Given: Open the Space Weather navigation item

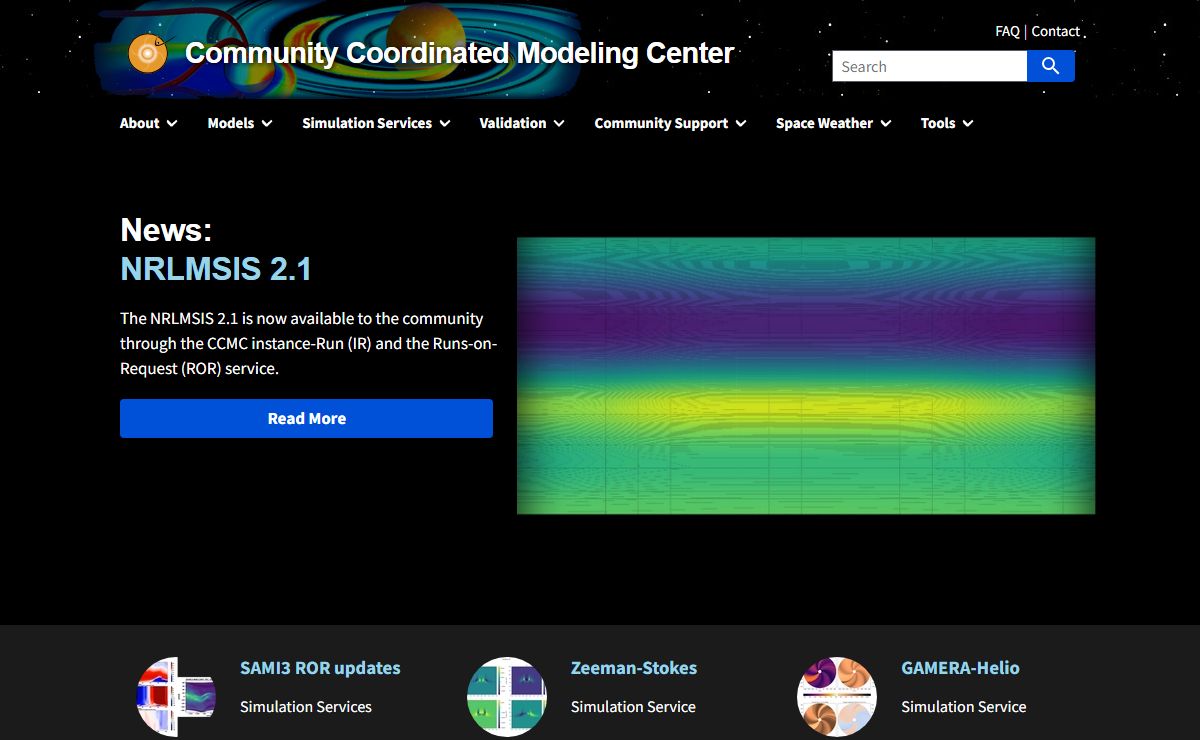Looking at the screenshot, I should click(x=825, y=123).
